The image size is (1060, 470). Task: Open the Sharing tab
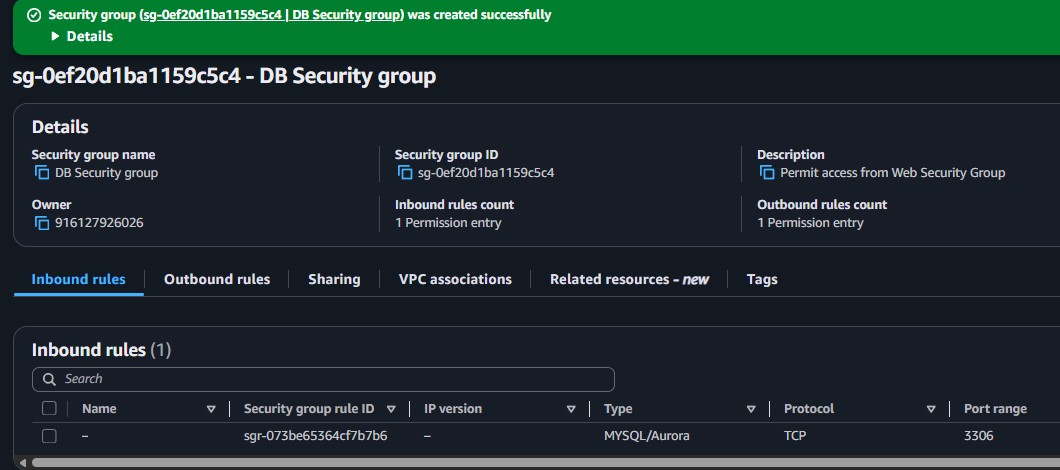pyautogui.click(x=334, y=279)
